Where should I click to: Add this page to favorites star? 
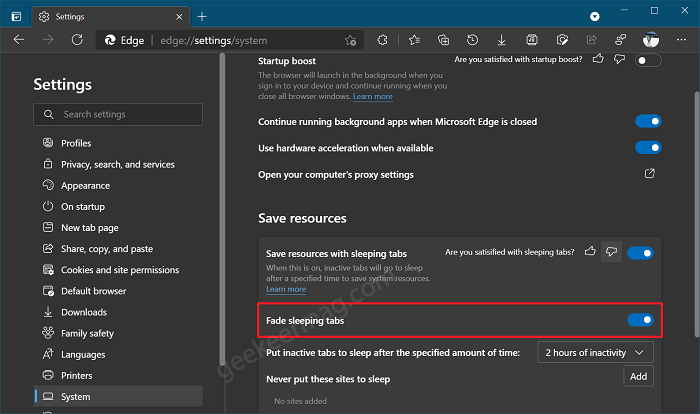[x=350, y=41]
